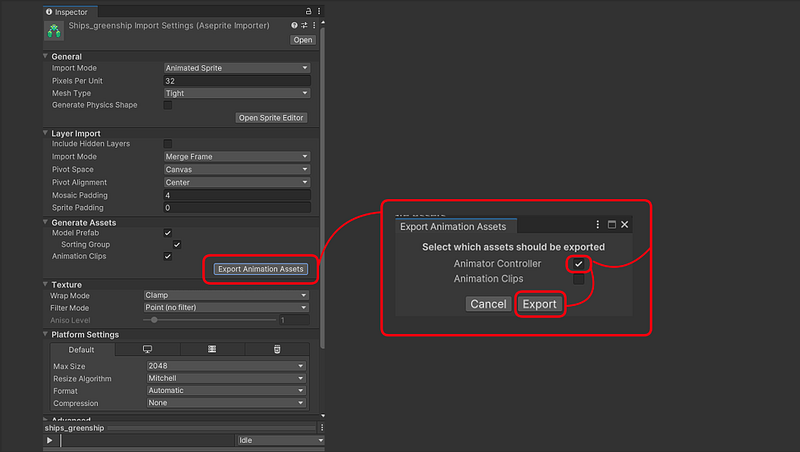Click the Aniso Level slider
800x452 pixels.
[210, 320]
